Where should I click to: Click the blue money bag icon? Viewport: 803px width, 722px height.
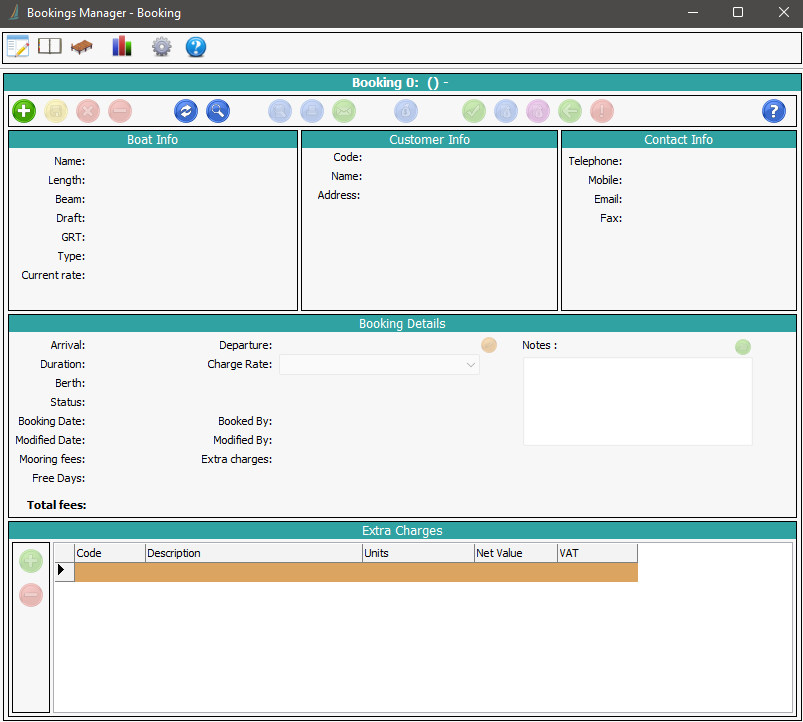point(406,111)
